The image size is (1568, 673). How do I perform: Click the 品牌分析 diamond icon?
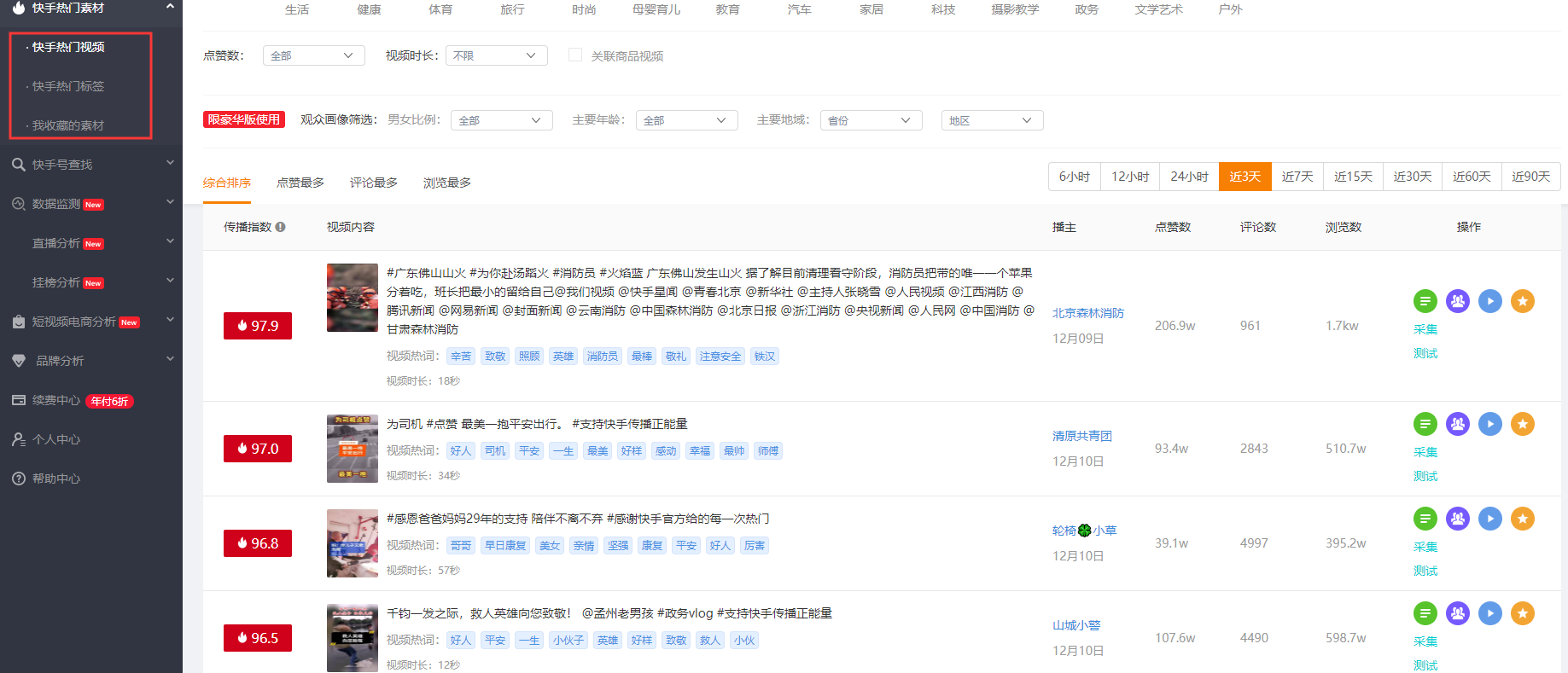pos(18,361)
